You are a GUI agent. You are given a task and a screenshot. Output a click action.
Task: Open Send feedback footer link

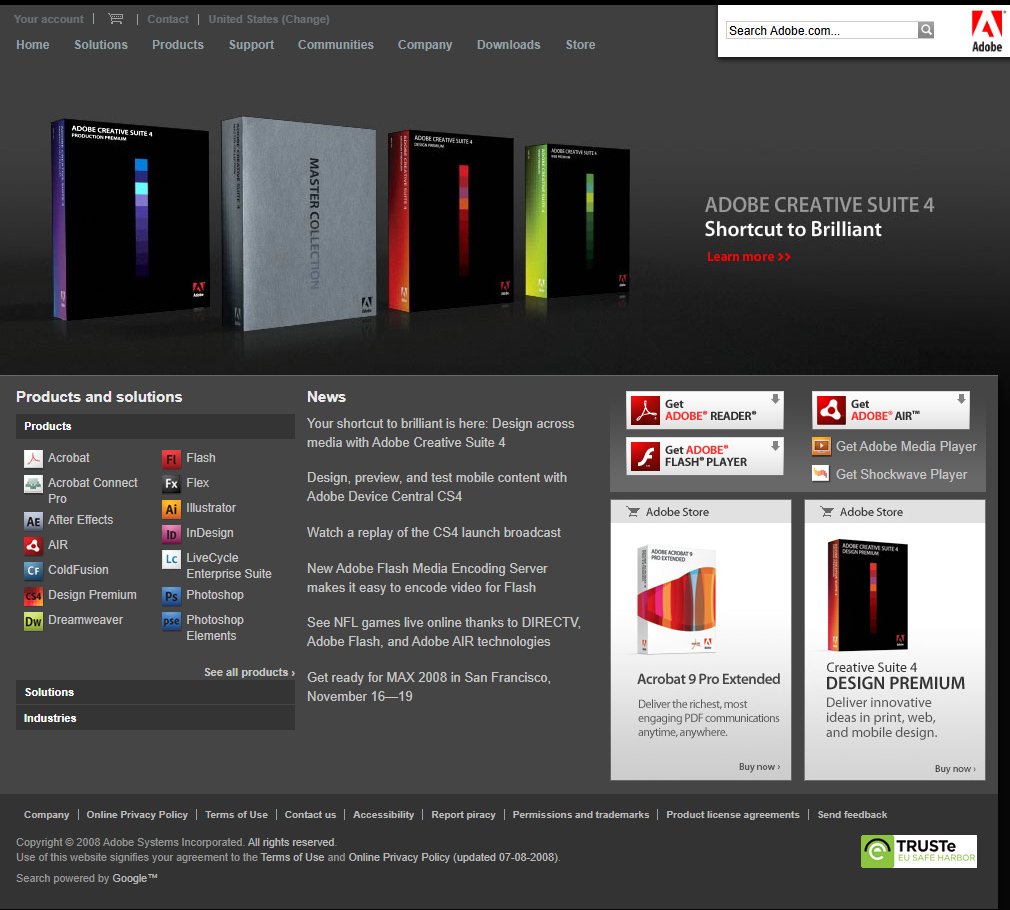coord(852,815)
